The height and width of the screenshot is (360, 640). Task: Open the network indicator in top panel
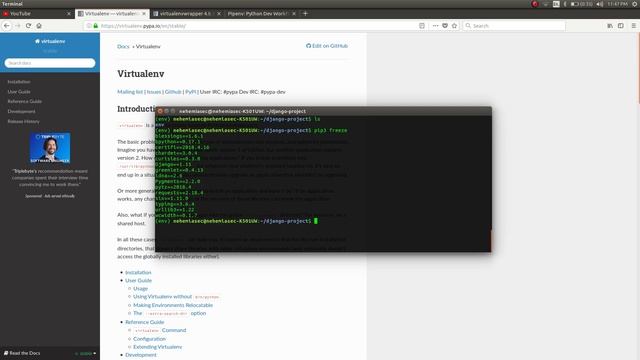click(545, 4)
